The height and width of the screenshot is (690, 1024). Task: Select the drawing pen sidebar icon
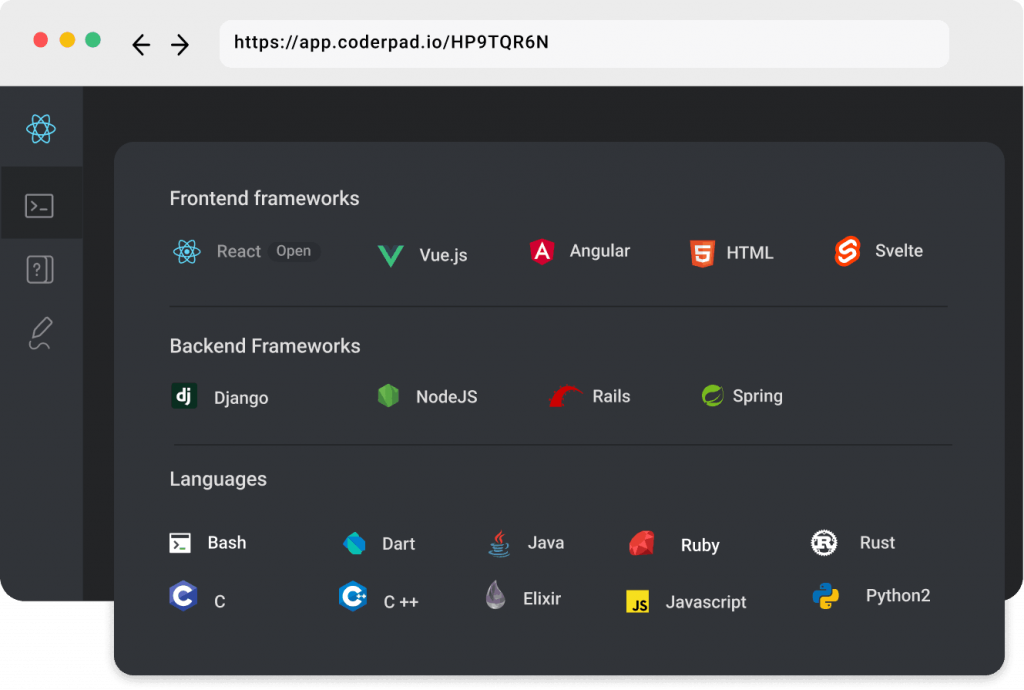pos(40,333)
